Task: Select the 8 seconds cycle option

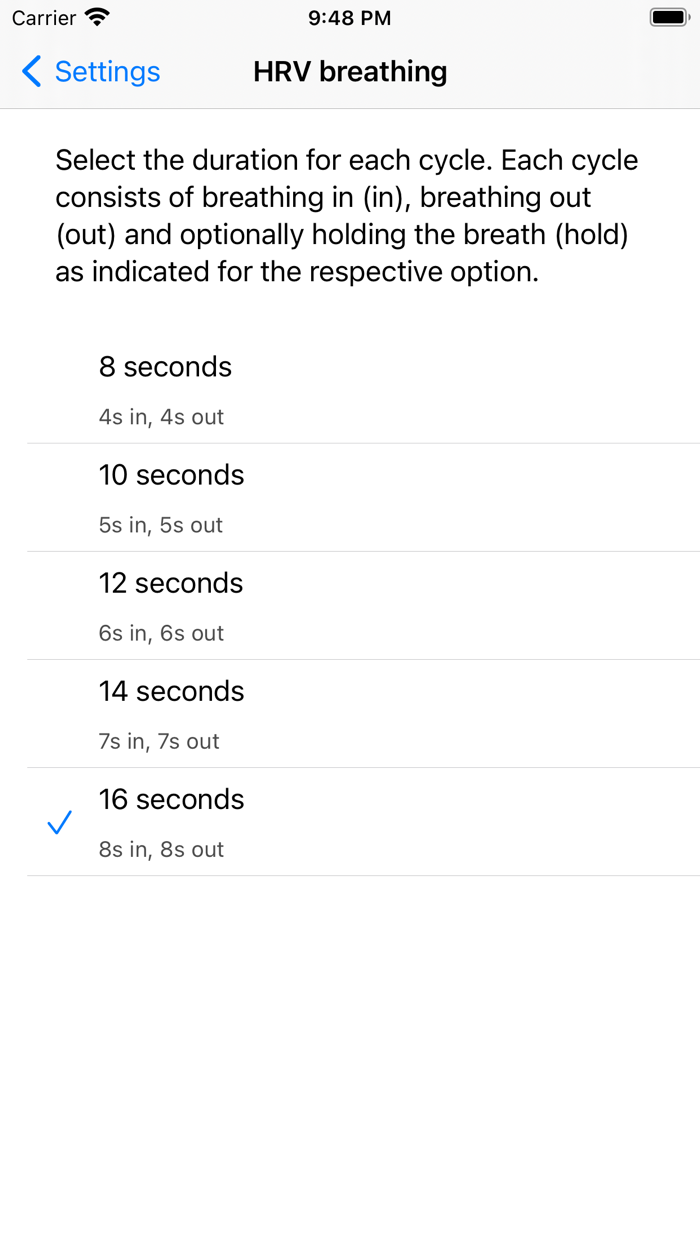Action: (x=165, y=367)
